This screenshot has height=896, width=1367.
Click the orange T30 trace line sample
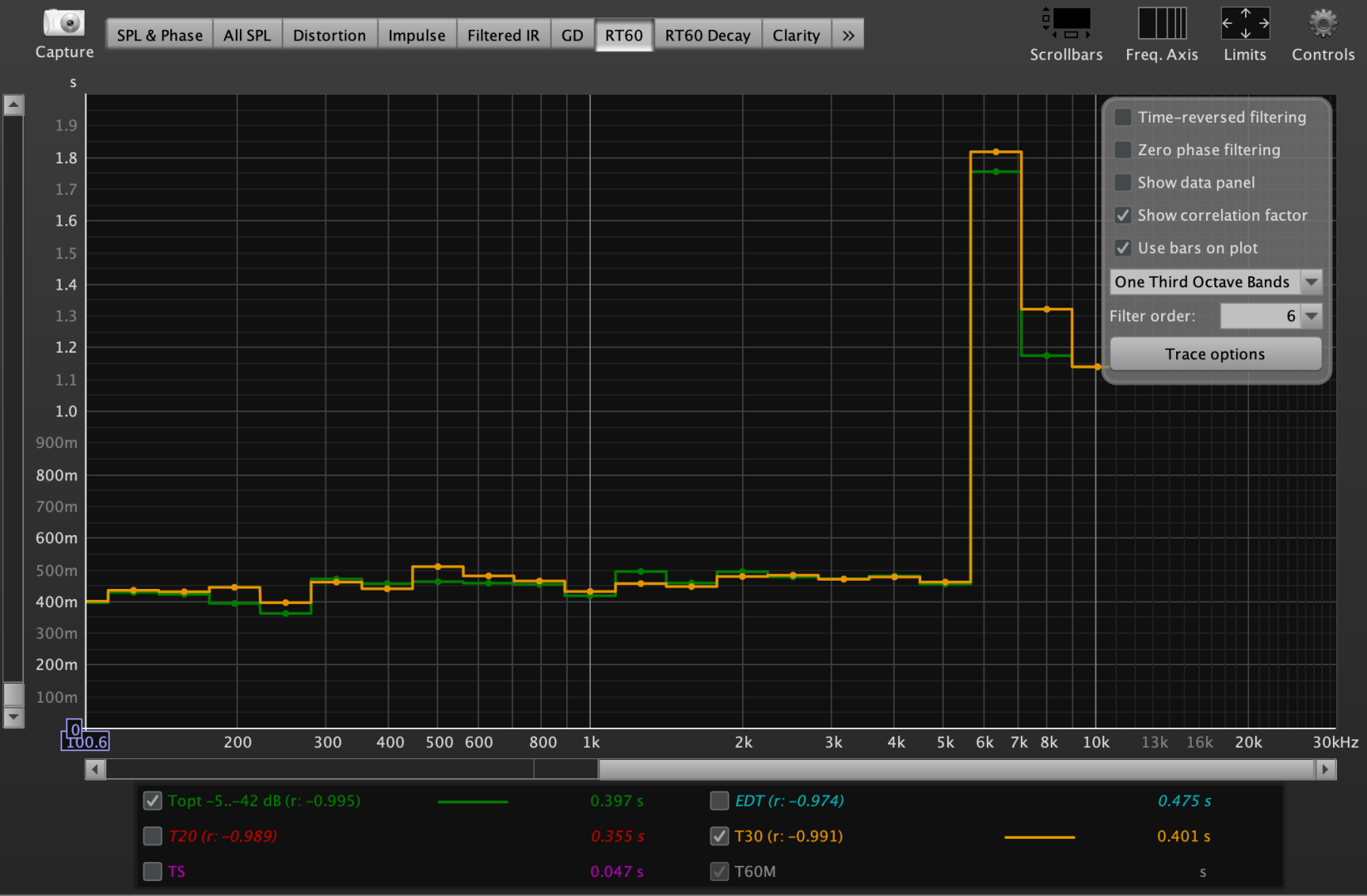click(1039, 837)
